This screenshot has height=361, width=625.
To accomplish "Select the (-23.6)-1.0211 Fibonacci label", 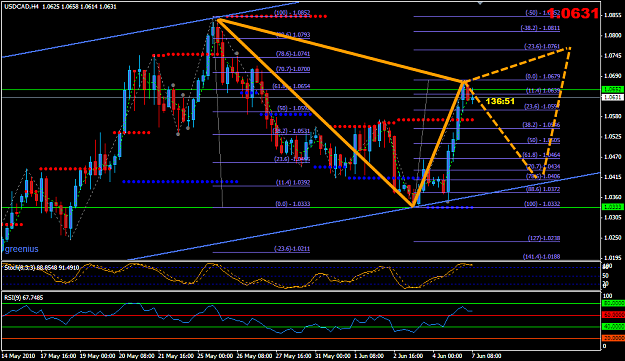I will click(x=292, y=249).
